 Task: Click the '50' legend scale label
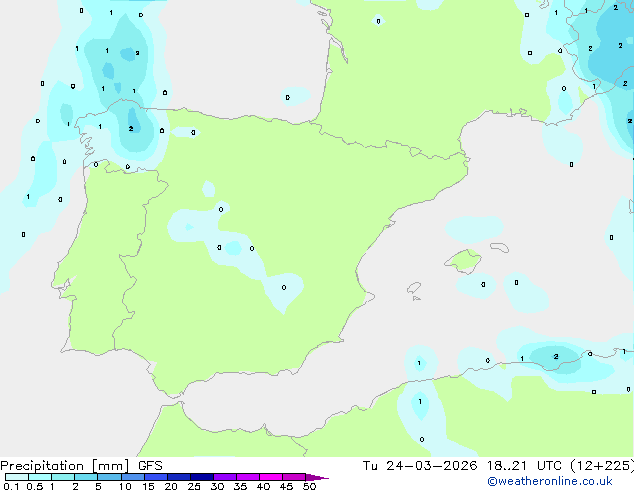(x=309, y=486)
